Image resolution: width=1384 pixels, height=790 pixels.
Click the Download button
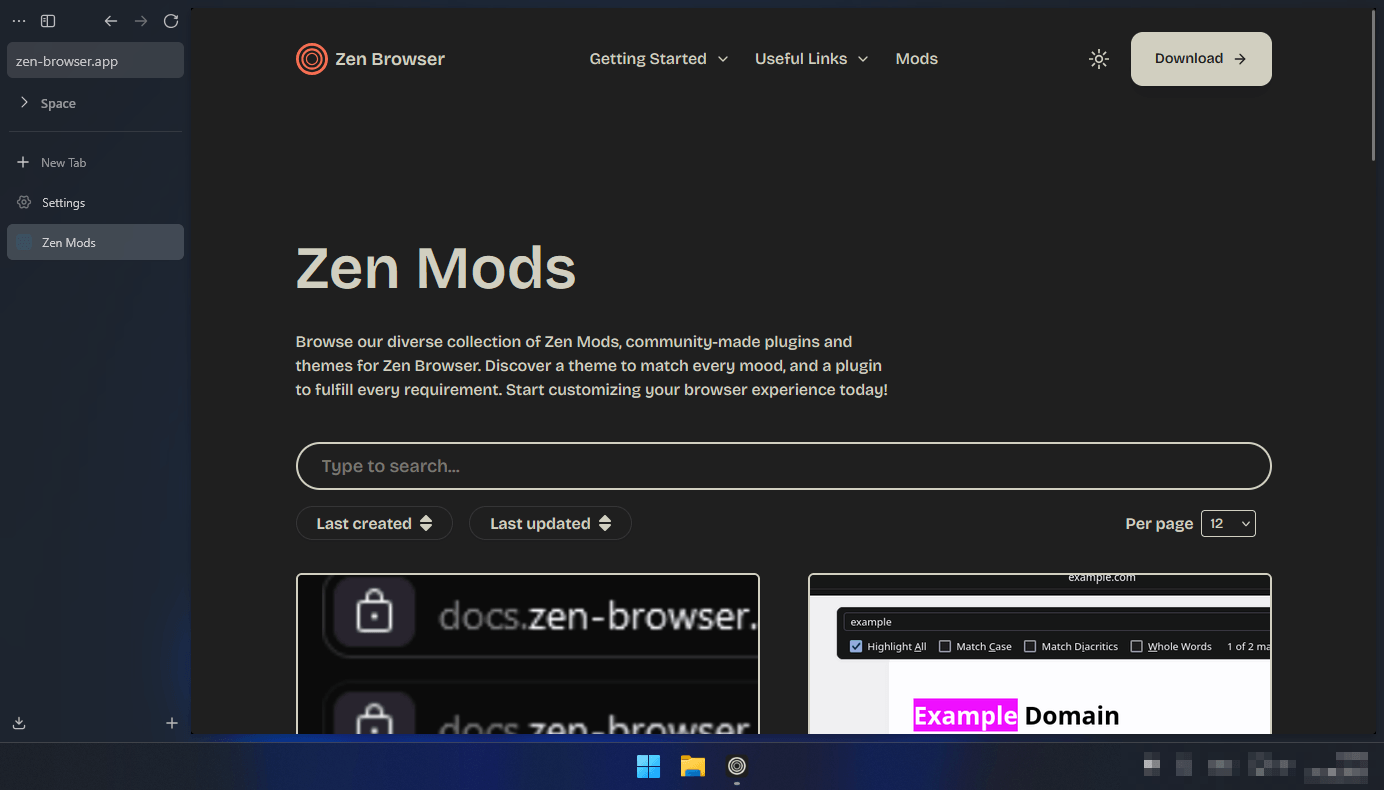point(1201,59)
